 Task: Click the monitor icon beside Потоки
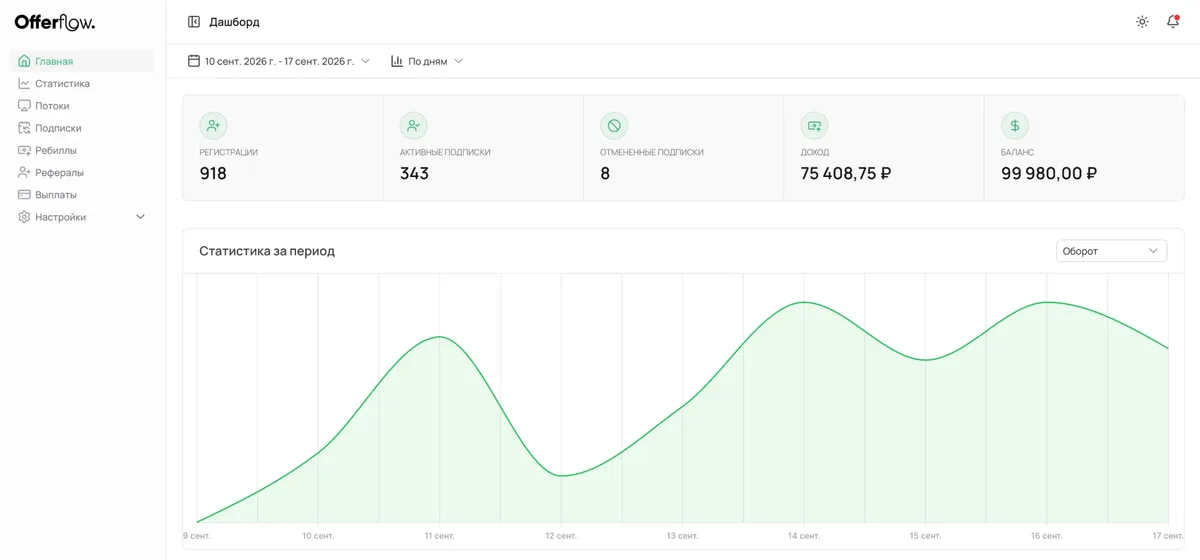tap(24, 106)
